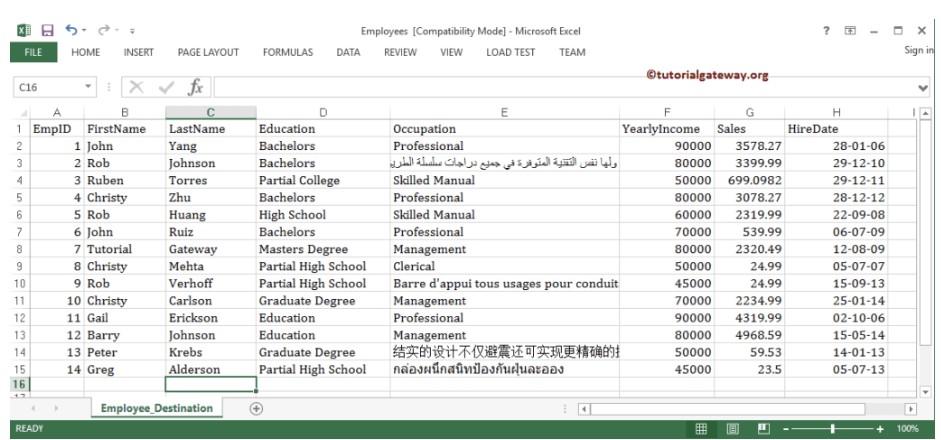Open the TEAM ribbon tab
This screenshot has height=440, width=941.
[572, 52]
